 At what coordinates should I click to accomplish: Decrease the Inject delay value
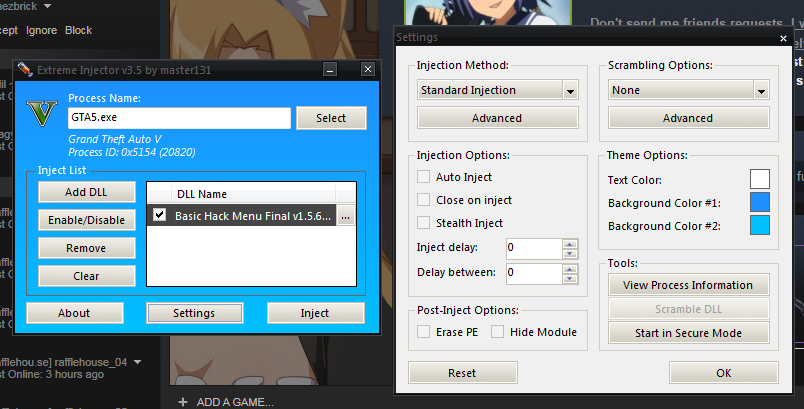click(x=570, y=254)
